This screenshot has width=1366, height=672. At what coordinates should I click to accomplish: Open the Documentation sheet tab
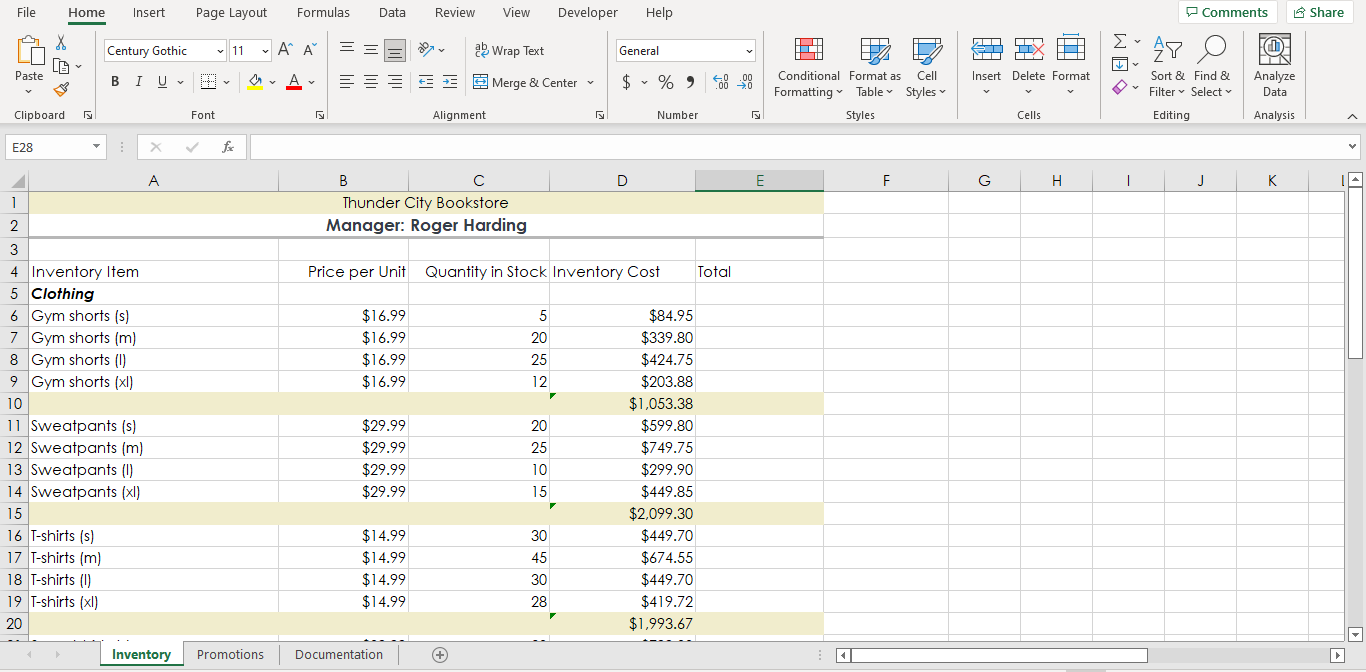click(x=339, y=655)
